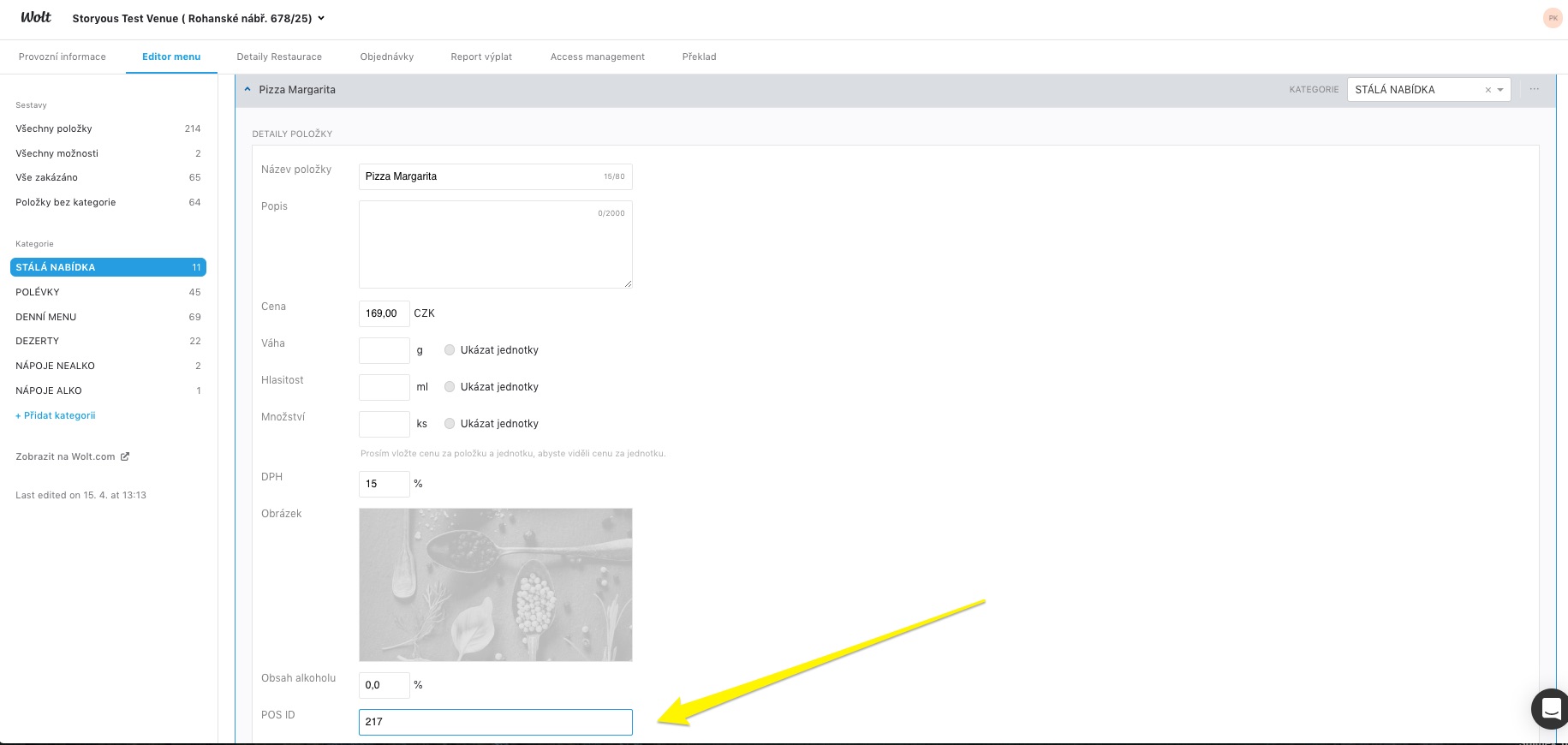Select STÁLÁ NABÍDKA category
The width and height of the screenshot is (1568, 745).
tap(108, 267)
